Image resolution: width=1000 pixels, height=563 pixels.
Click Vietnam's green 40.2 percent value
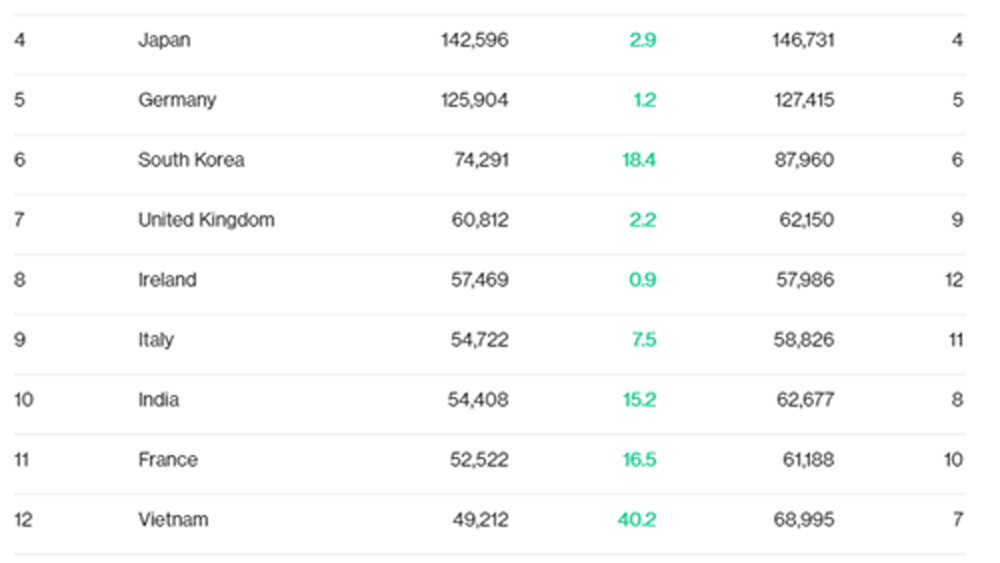638,520
